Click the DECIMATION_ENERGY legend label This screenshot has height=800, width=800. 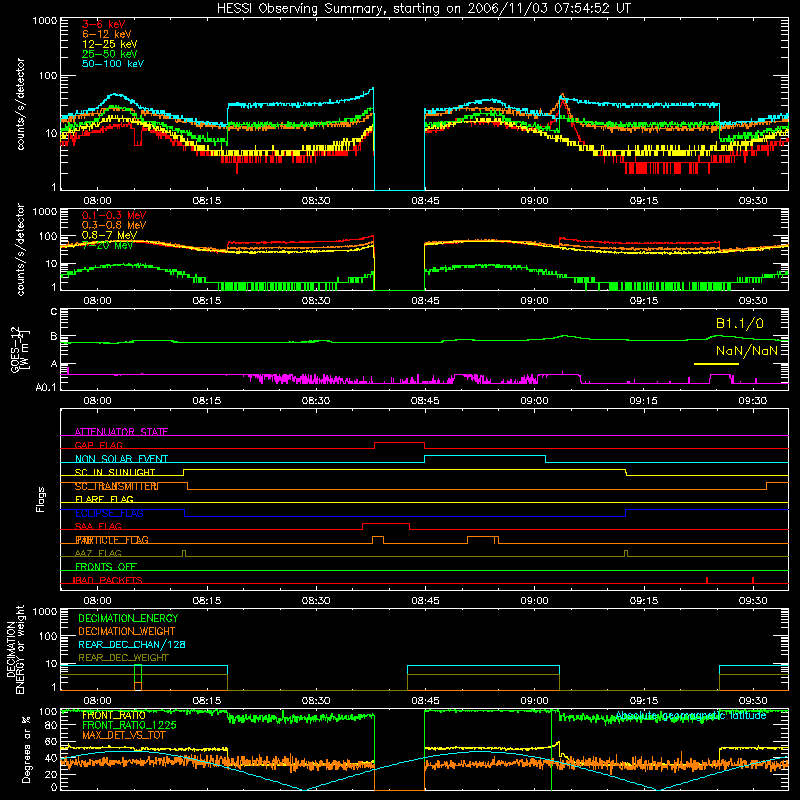click(x=128, y=618)
